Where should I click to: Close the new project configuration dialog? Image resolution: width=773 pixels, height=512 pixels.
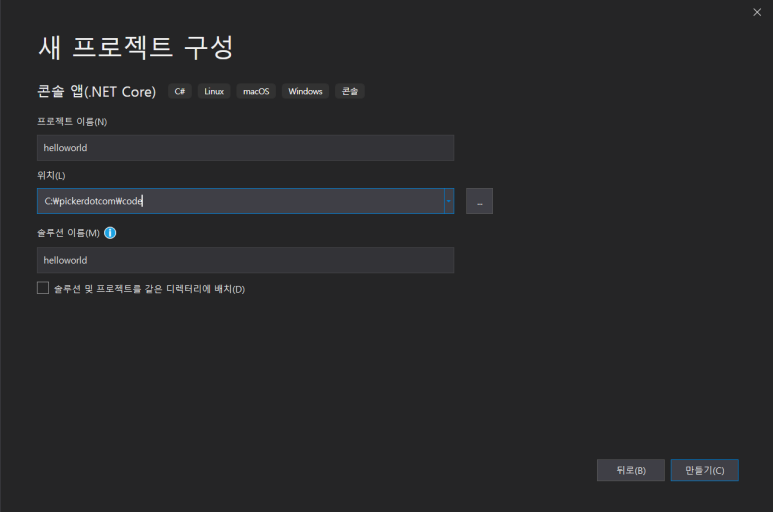pyautogui.click(x=757, y=12)
